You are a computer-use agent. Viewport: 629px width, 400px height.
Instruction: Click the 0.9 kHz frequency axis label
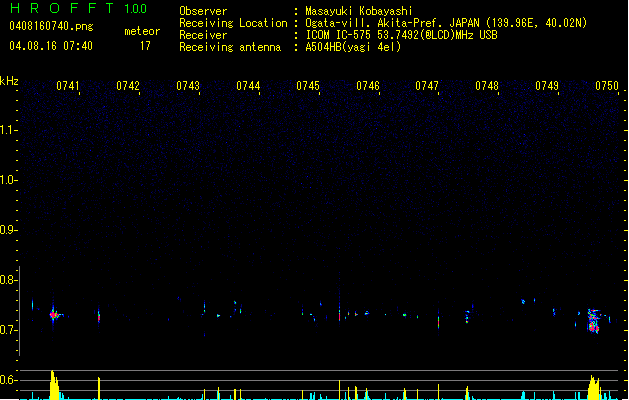coord(8,230)
